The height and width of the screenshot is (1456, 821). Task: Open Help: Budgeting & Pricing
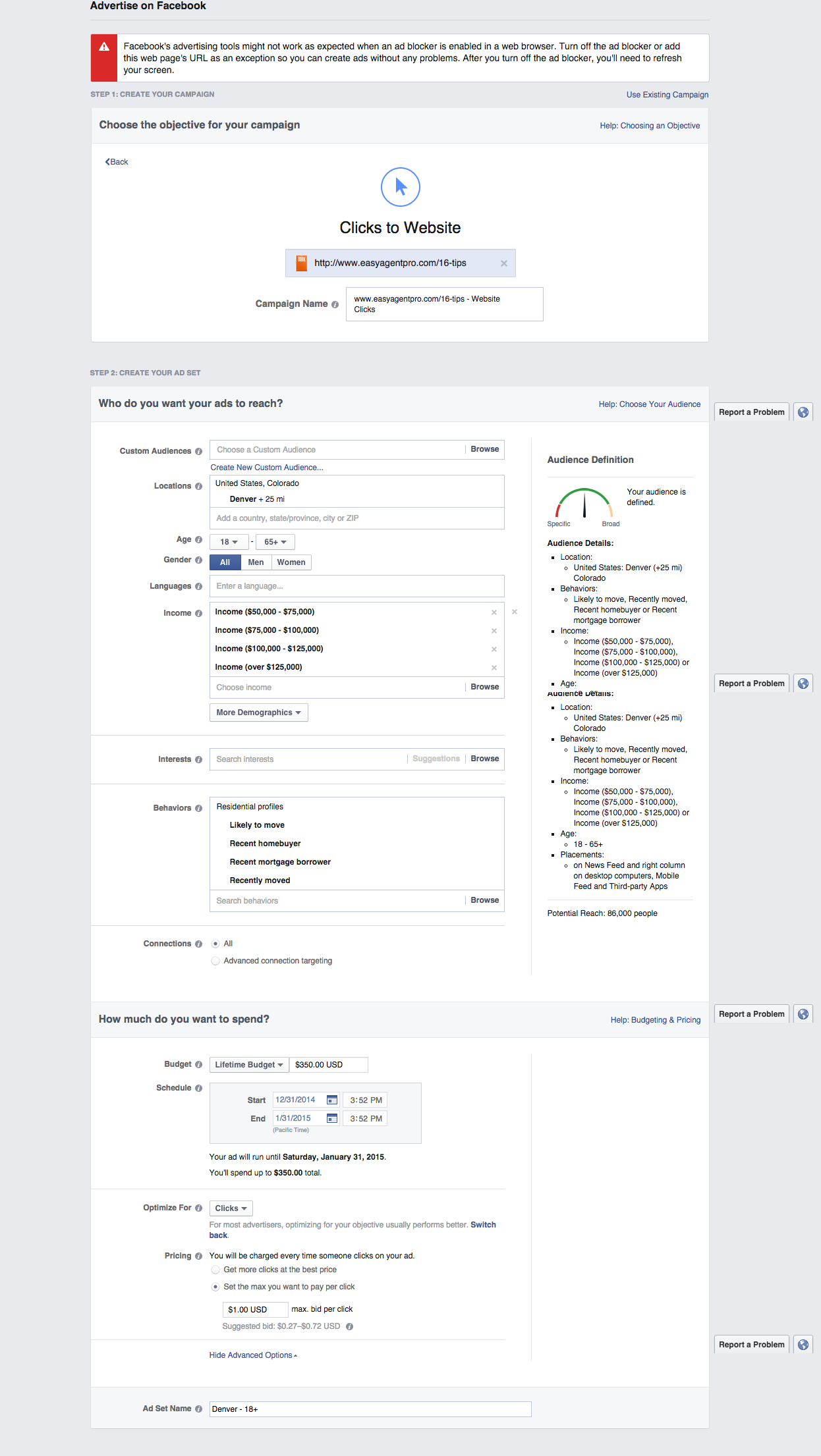(656, 1020)
